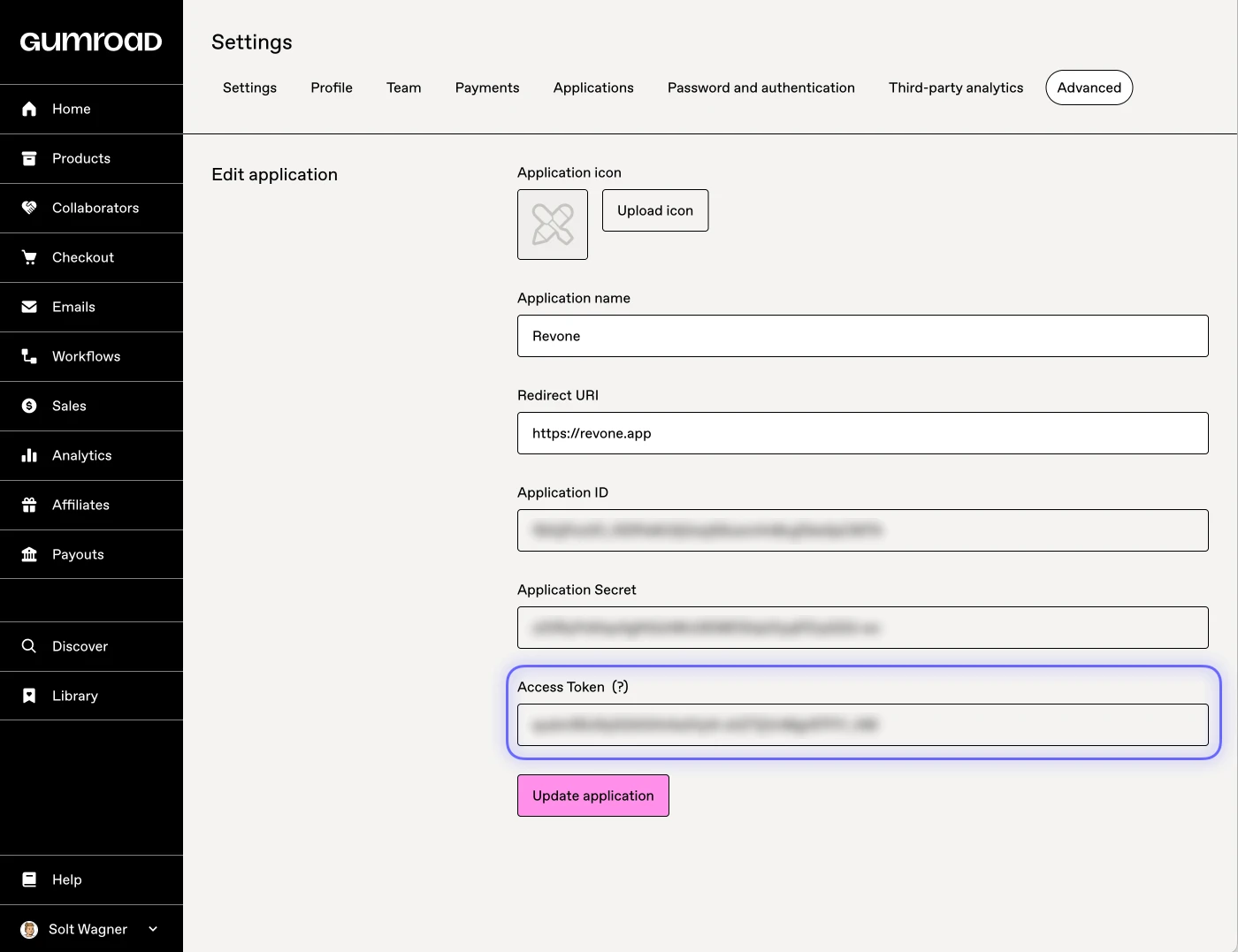Focus the Application name field

tap(863, 336)
